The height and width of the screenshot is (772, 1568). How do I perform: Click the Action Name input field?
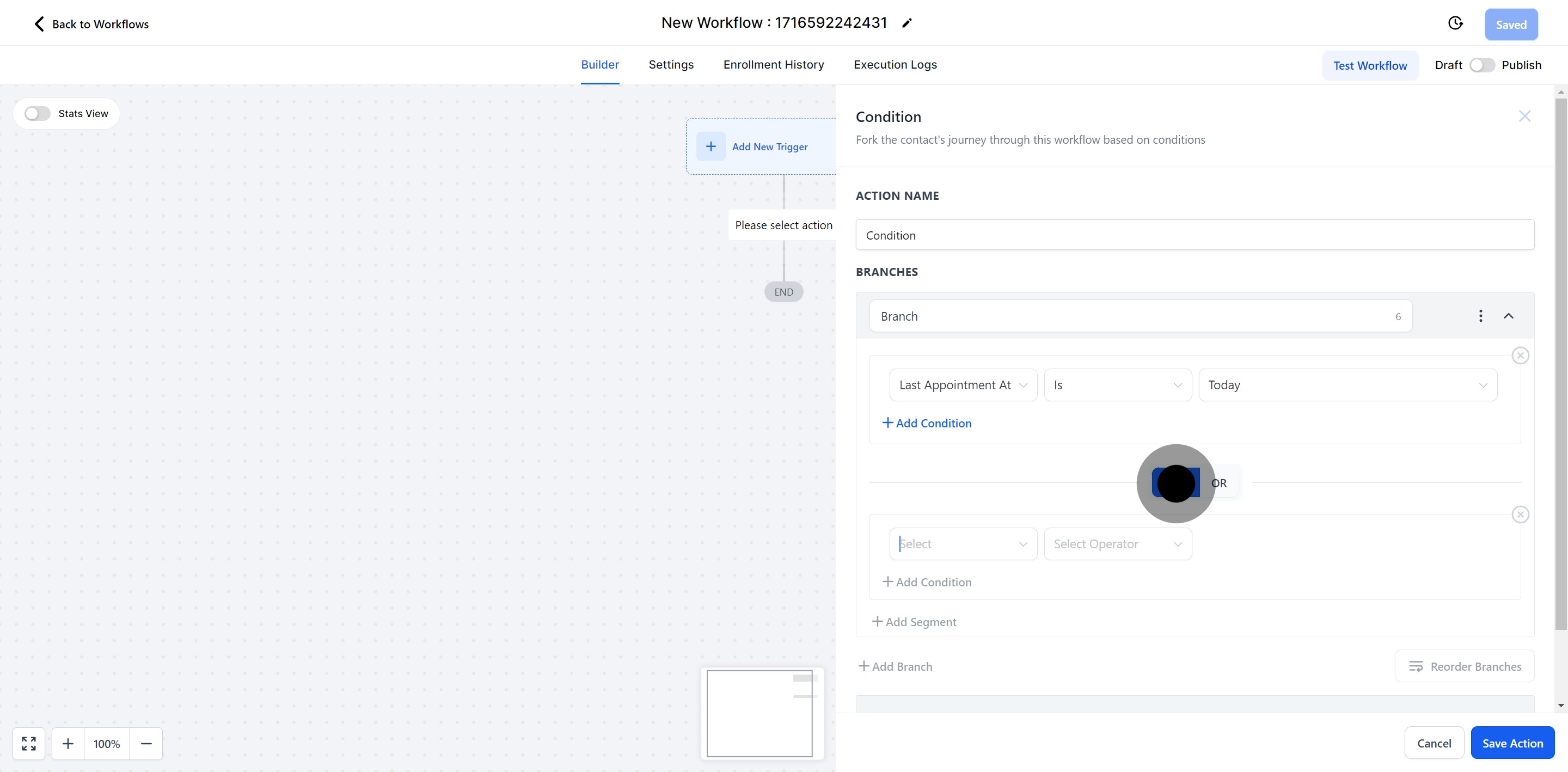1195,236
